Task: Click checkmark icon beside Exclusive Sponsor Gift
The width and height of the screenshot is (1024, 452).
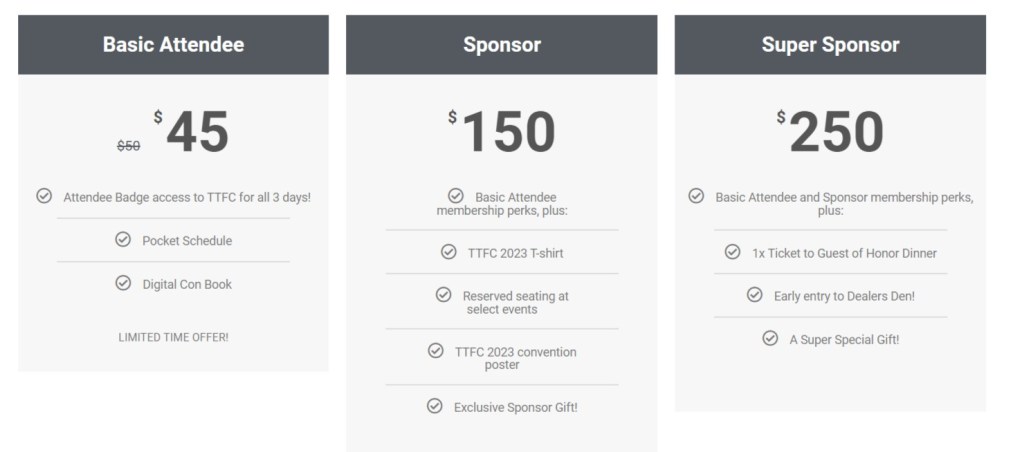Action: pyautogui.click(x=434, y=406)
